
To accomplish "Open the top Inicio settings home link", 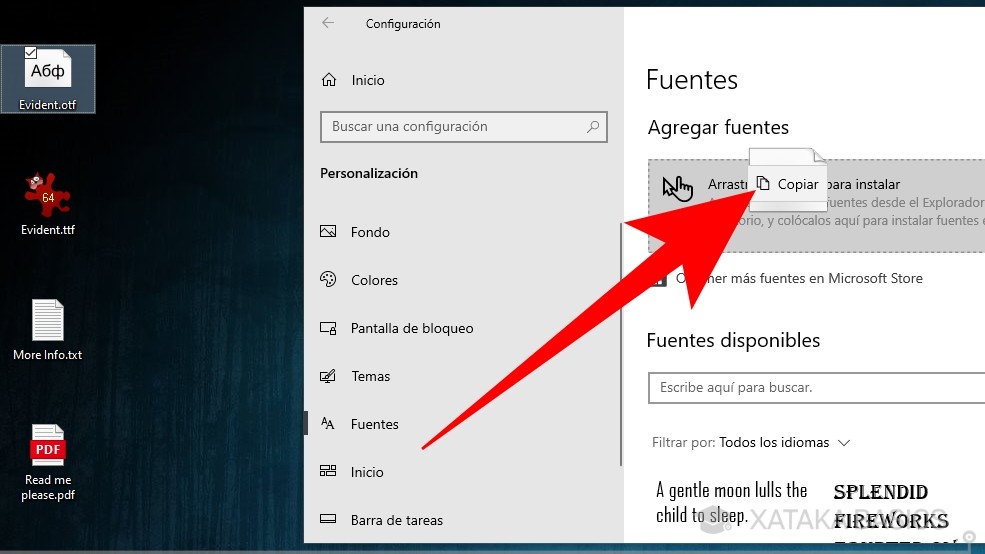I will coord(368,80).
